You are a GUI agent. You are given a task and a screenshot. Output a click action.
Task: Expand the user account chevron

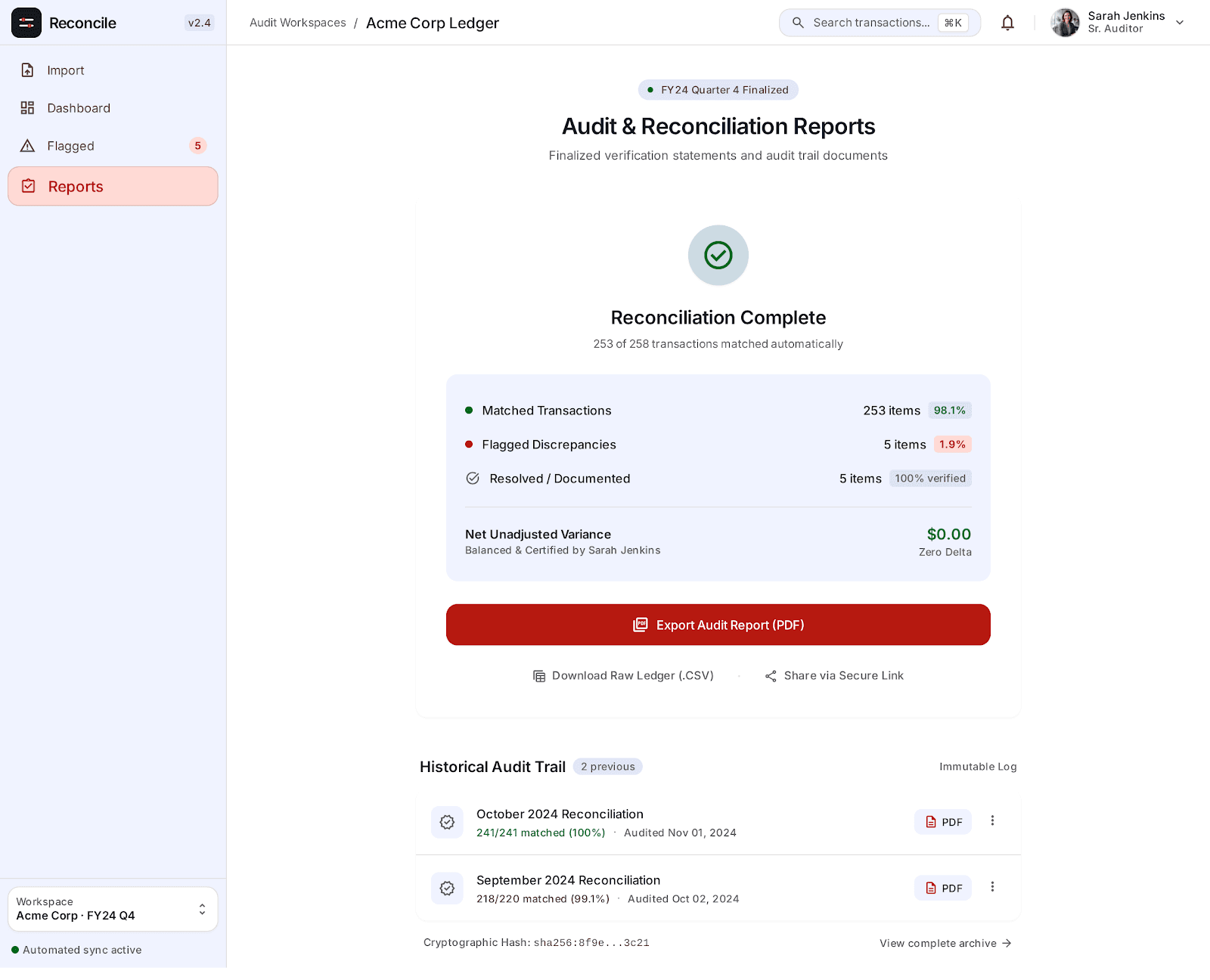[x=1180, y=23]
